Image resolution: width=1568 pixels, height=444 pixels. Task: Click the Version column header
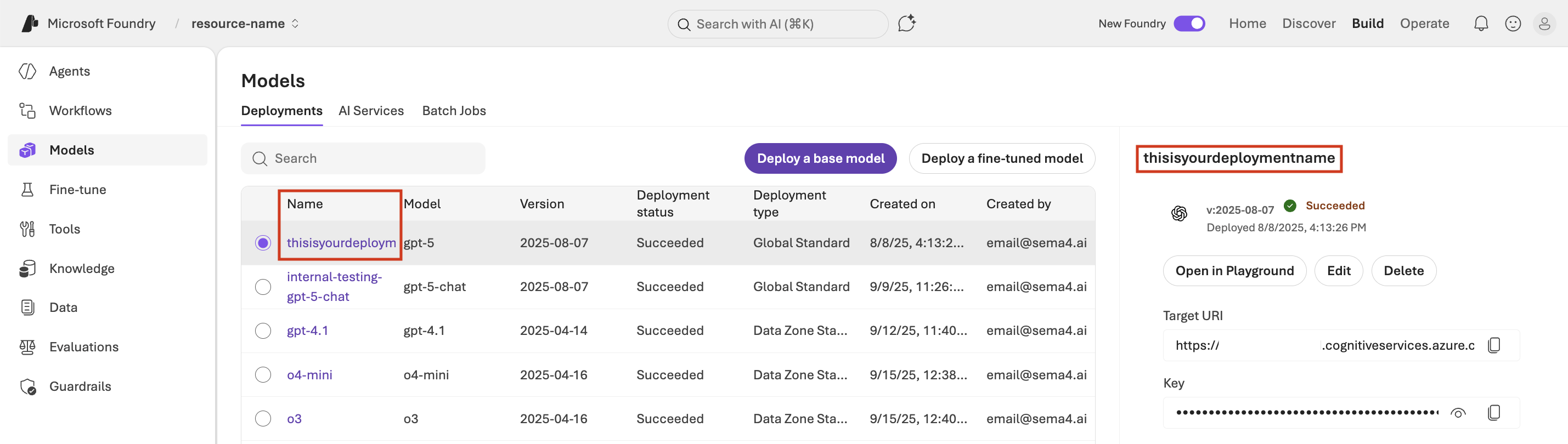(x=542, y=204)
